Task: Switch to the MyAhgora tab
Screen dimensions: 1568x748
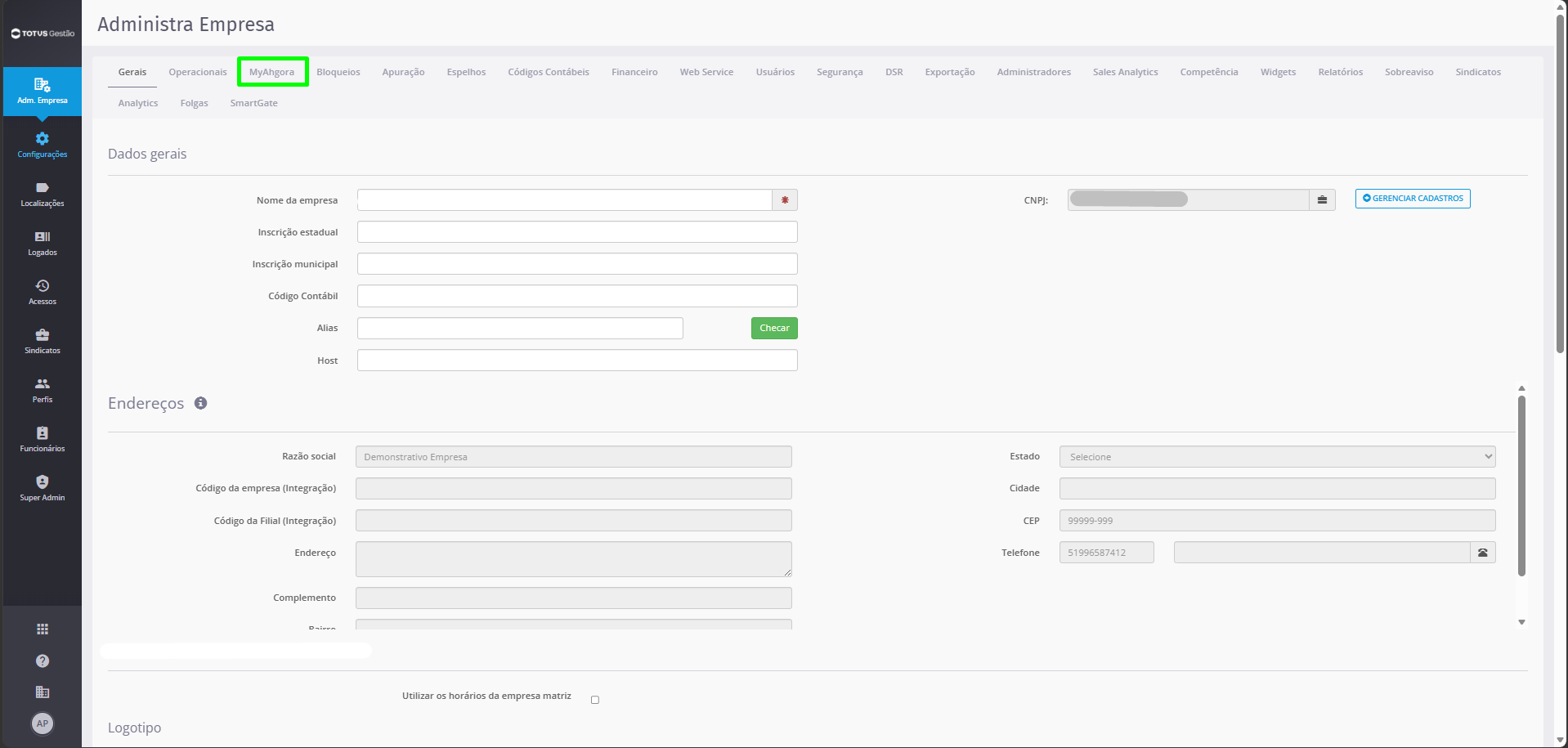Action: 272,72
